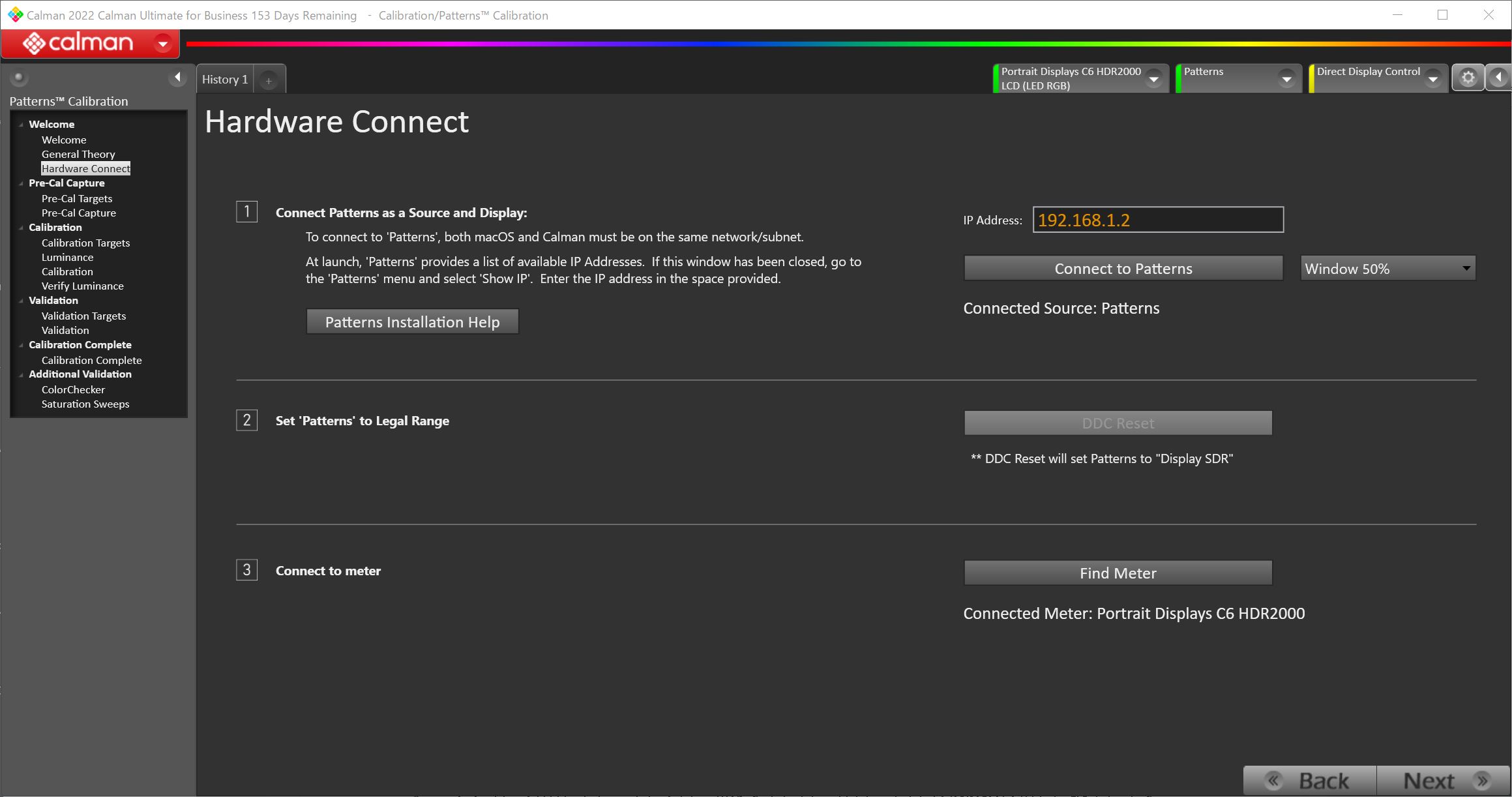The height and width of the screenshot is (797, 1512).
Task: Open the Window 50% dropdown
Action: point(1388,268)
